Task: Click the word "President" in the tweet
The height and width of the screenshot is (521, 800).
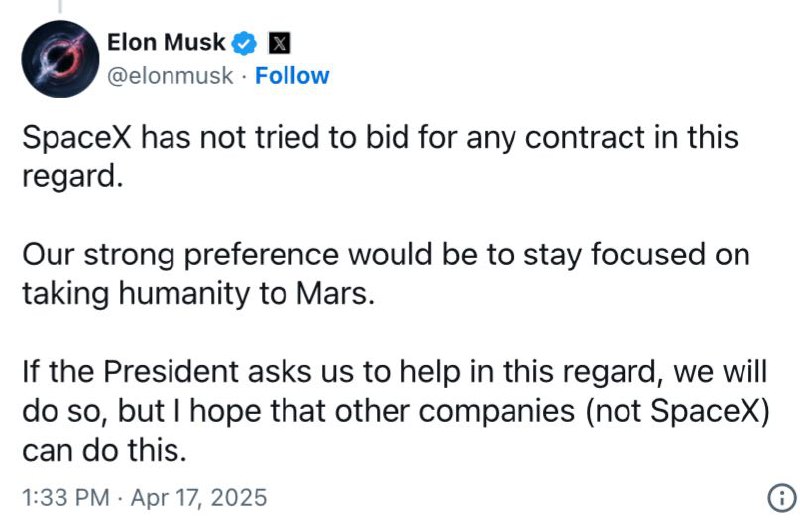Action: (171, 371)
